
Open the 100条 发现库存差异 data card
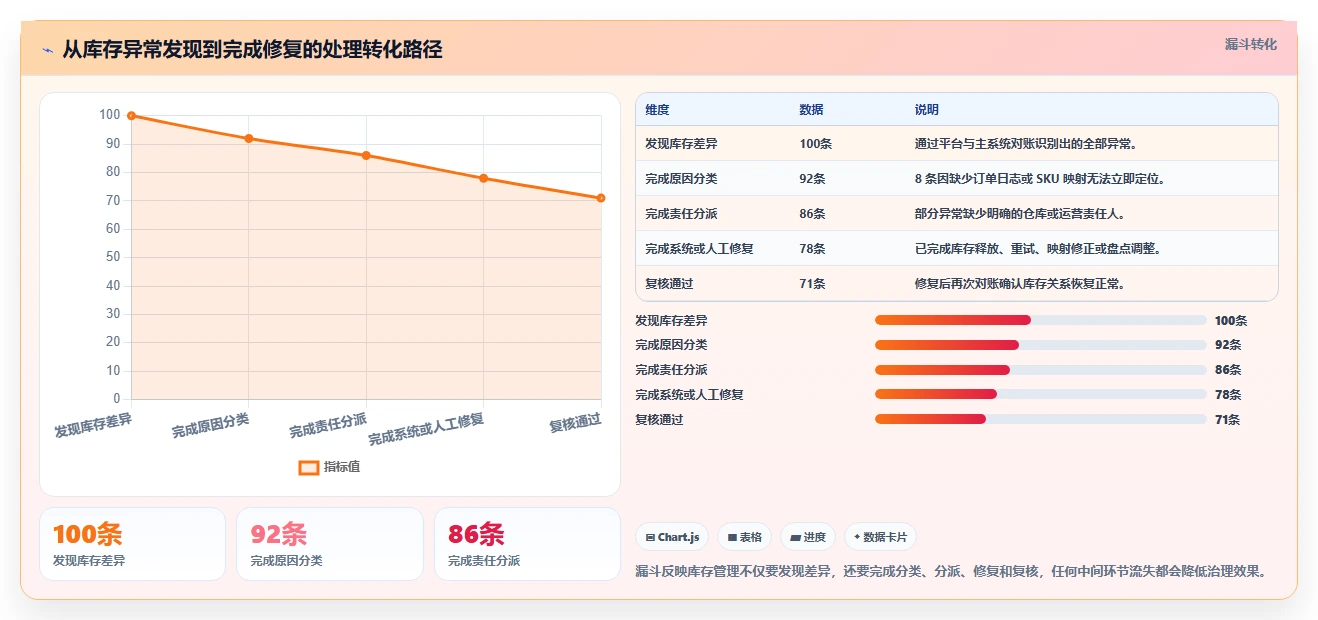point(132,544)
